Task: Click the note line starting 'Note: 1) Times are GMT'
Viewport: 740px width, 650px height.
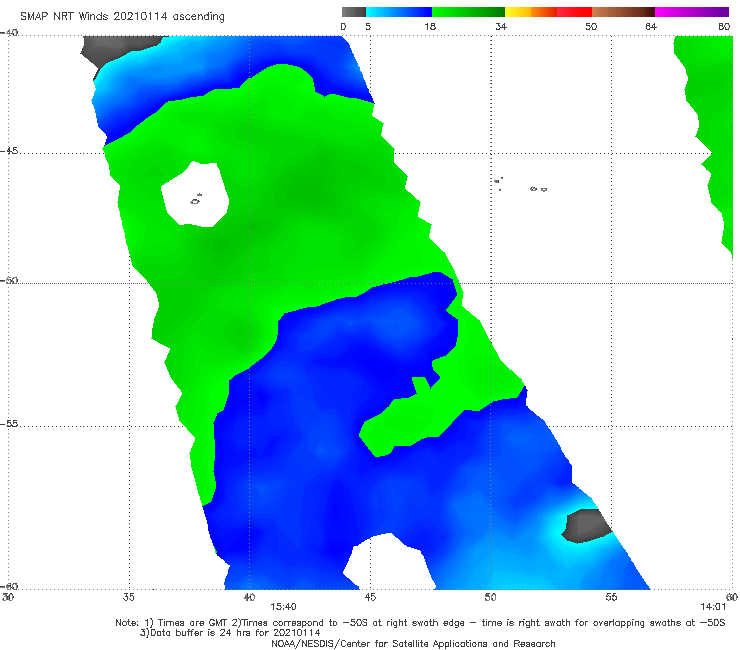Action: (420, 623)
